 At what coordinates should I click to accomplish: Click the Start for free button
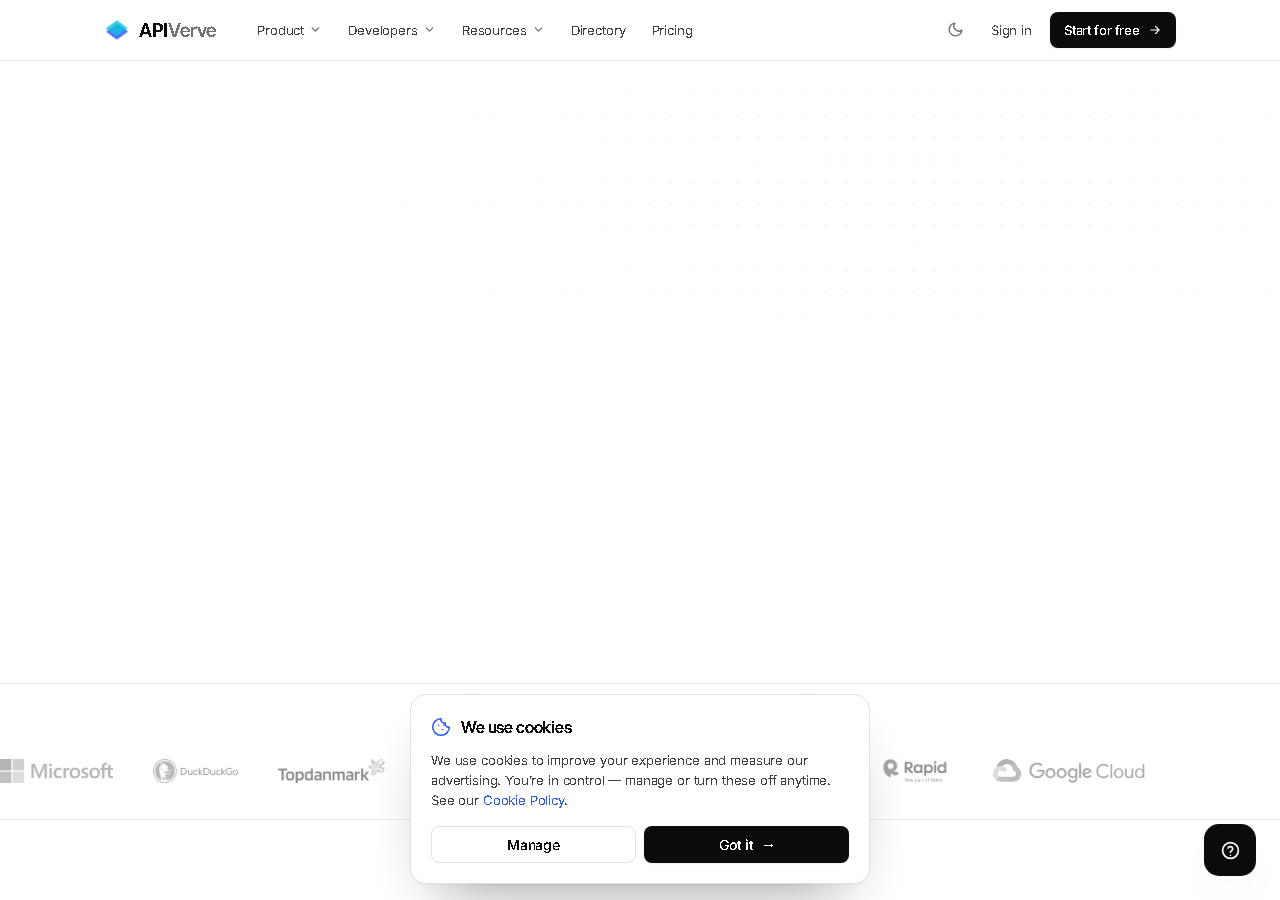(x=1113, y=30)
